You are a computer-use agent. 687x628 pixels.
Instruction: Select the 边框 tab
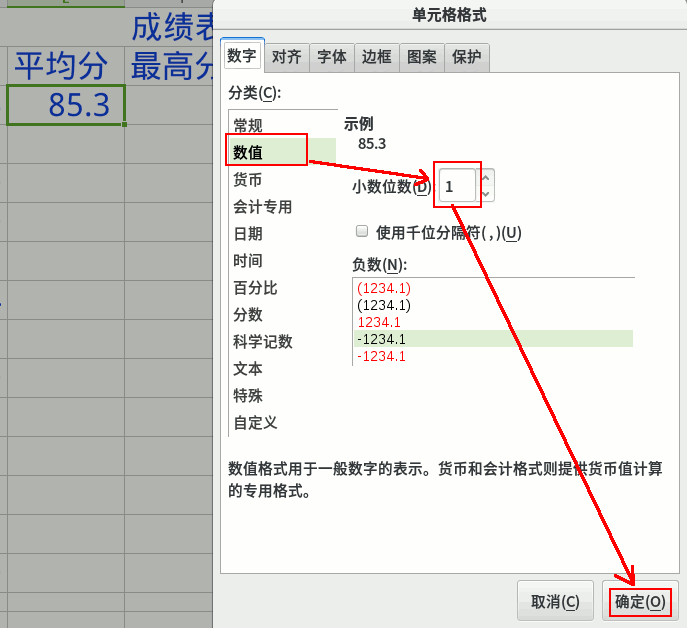click(376, 58)
